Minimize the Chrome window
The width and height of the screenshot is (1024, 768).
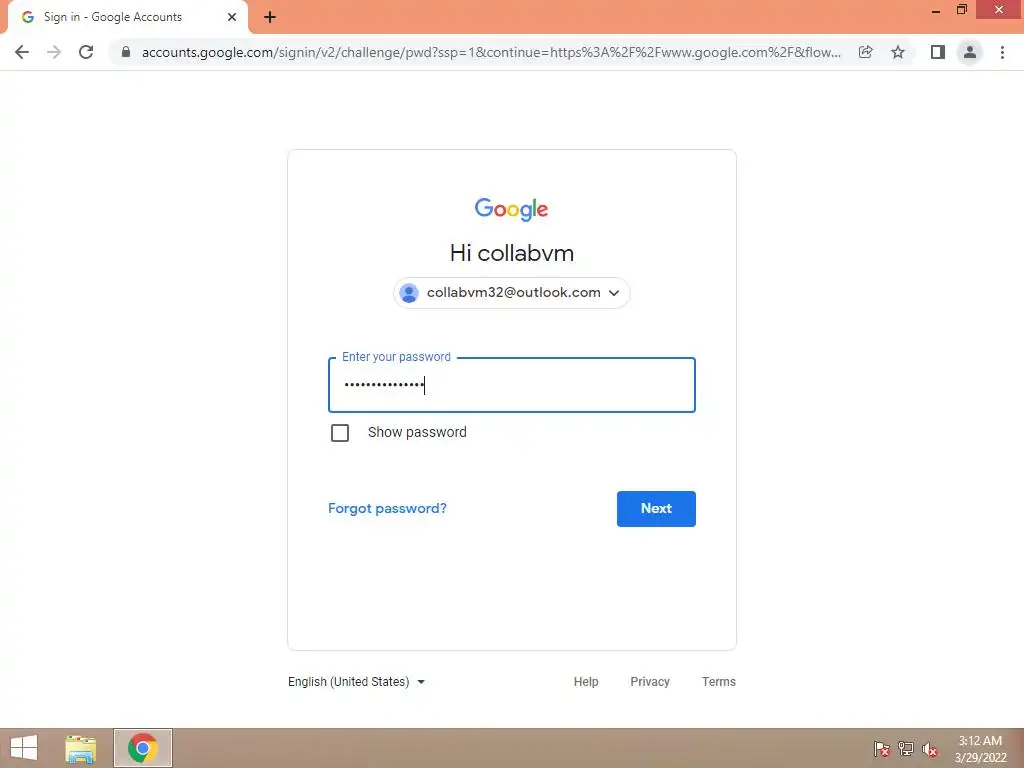point(936,10)
